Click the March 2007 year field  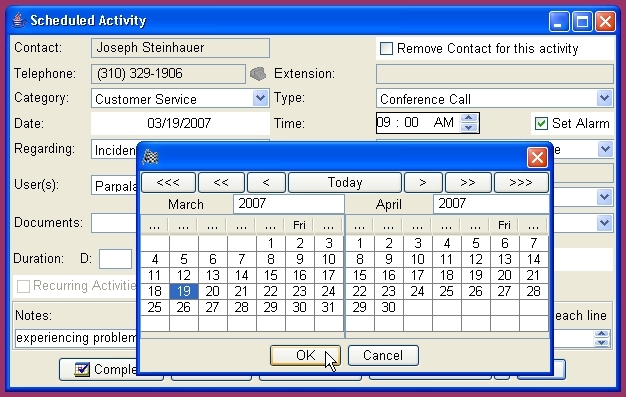288,204
